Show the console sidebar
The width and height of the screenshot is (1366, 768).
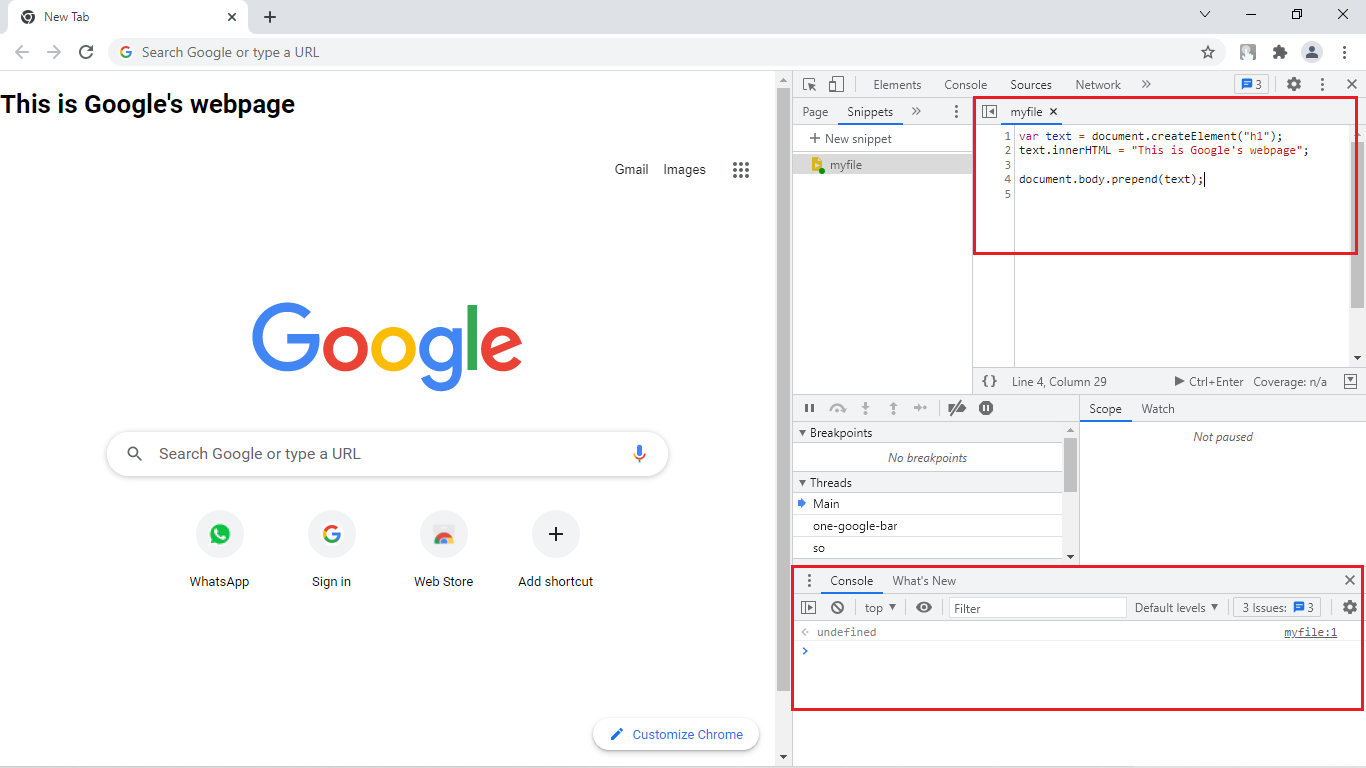tap(809, 608)
